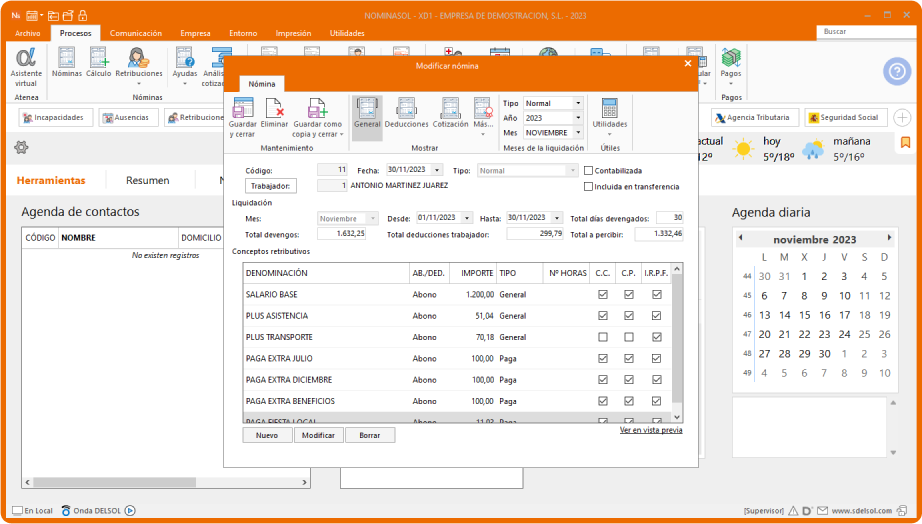
Task: Click the settings gear icon on desktop panel
Action: point(21,147)
